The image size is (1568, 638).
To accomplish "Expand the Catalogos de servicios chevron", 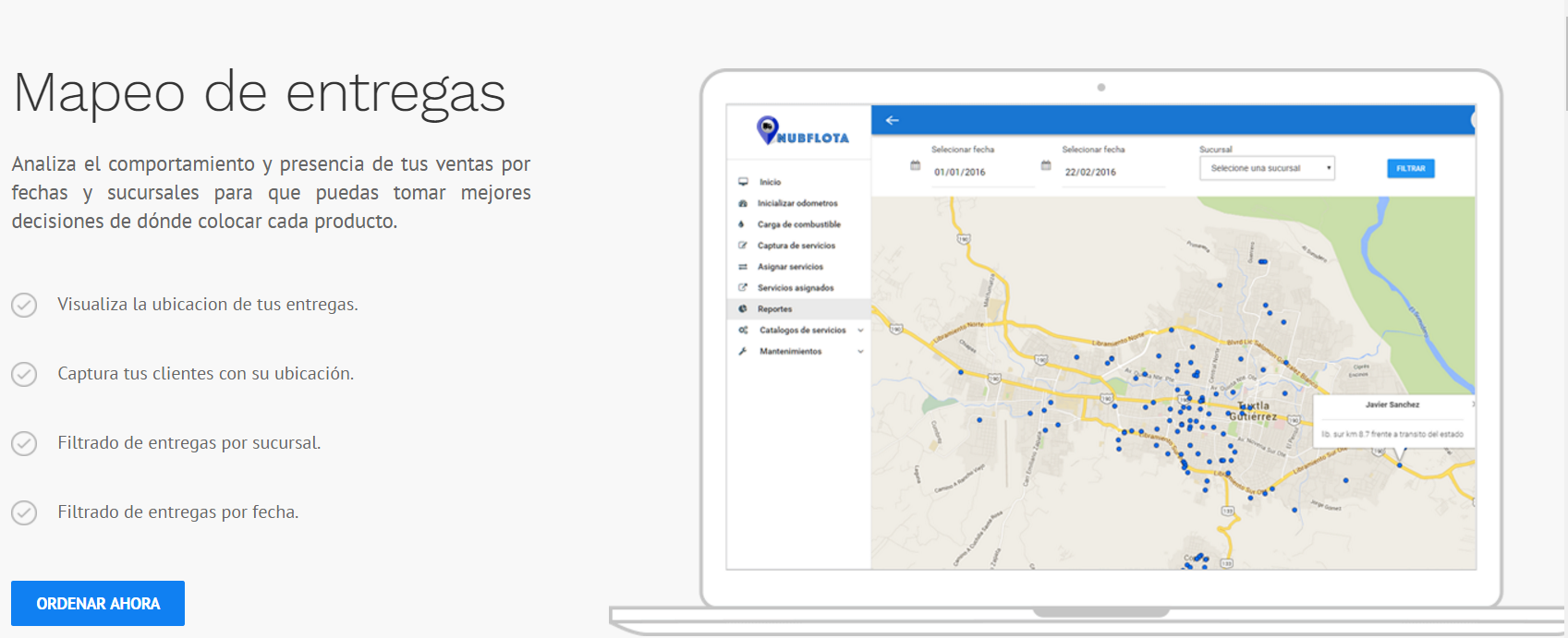I will (860, 331).
